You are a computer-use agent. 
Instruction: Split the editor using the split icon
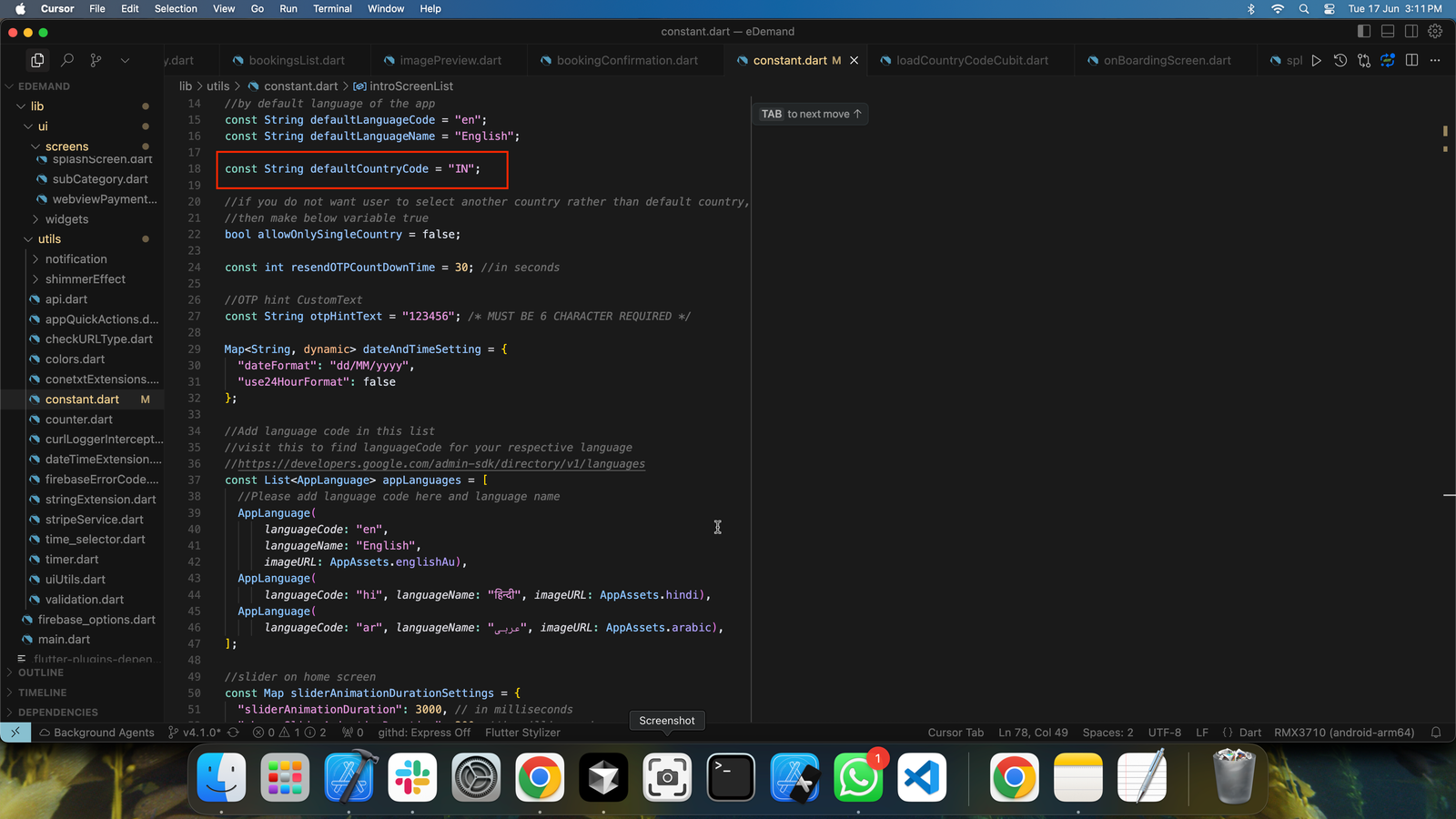pyautogui.click(x=1411, y=60)
